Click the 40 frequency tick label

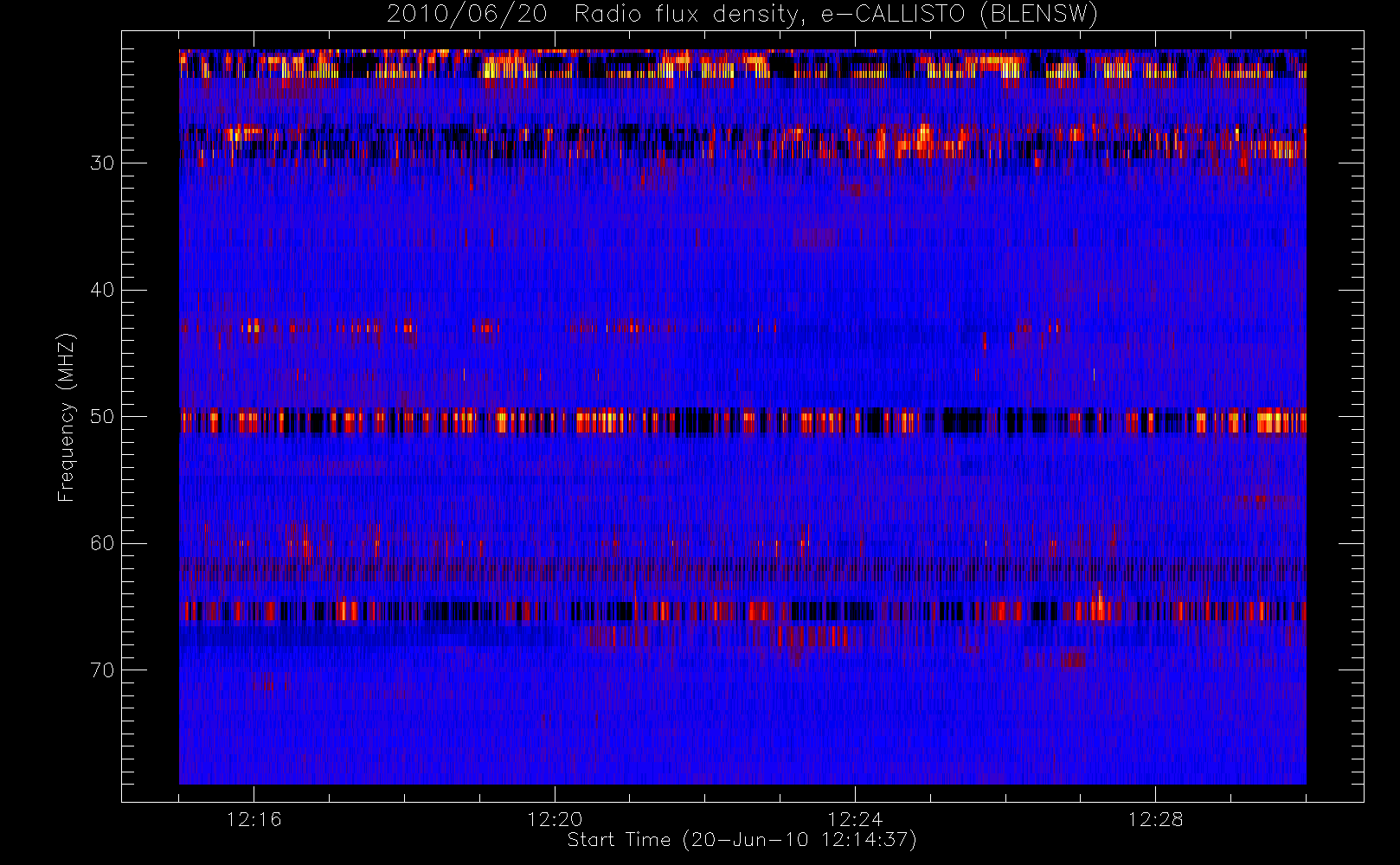click(102, 290)
